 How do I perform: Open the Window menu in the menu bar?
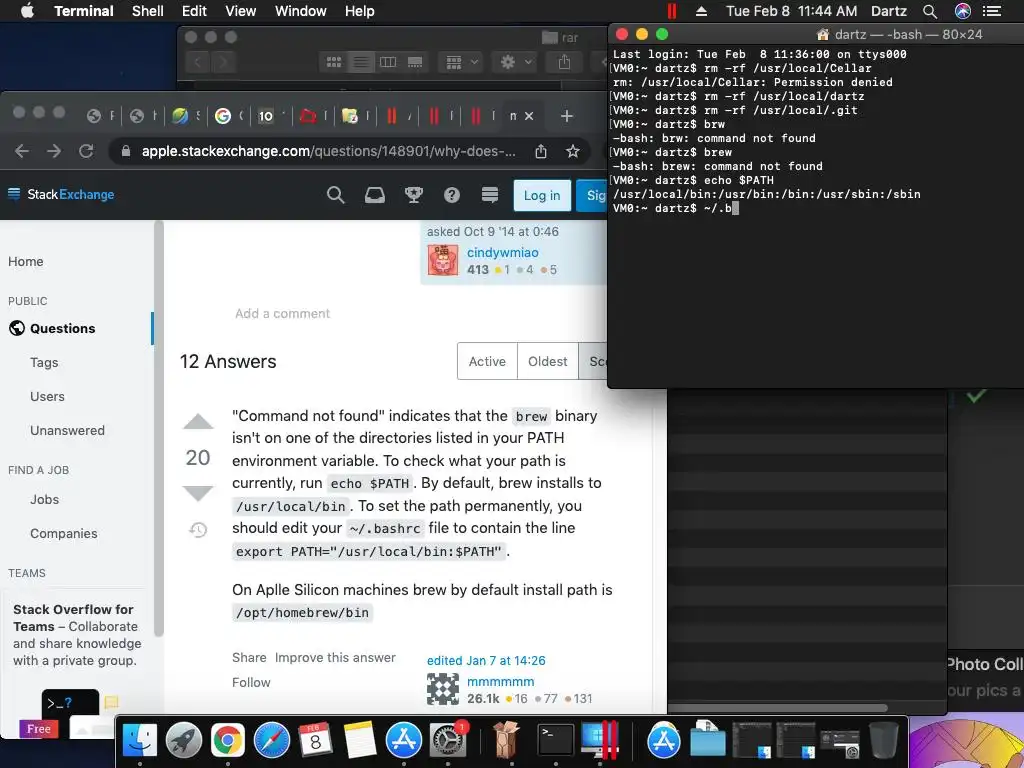click(x=300, y=11)
